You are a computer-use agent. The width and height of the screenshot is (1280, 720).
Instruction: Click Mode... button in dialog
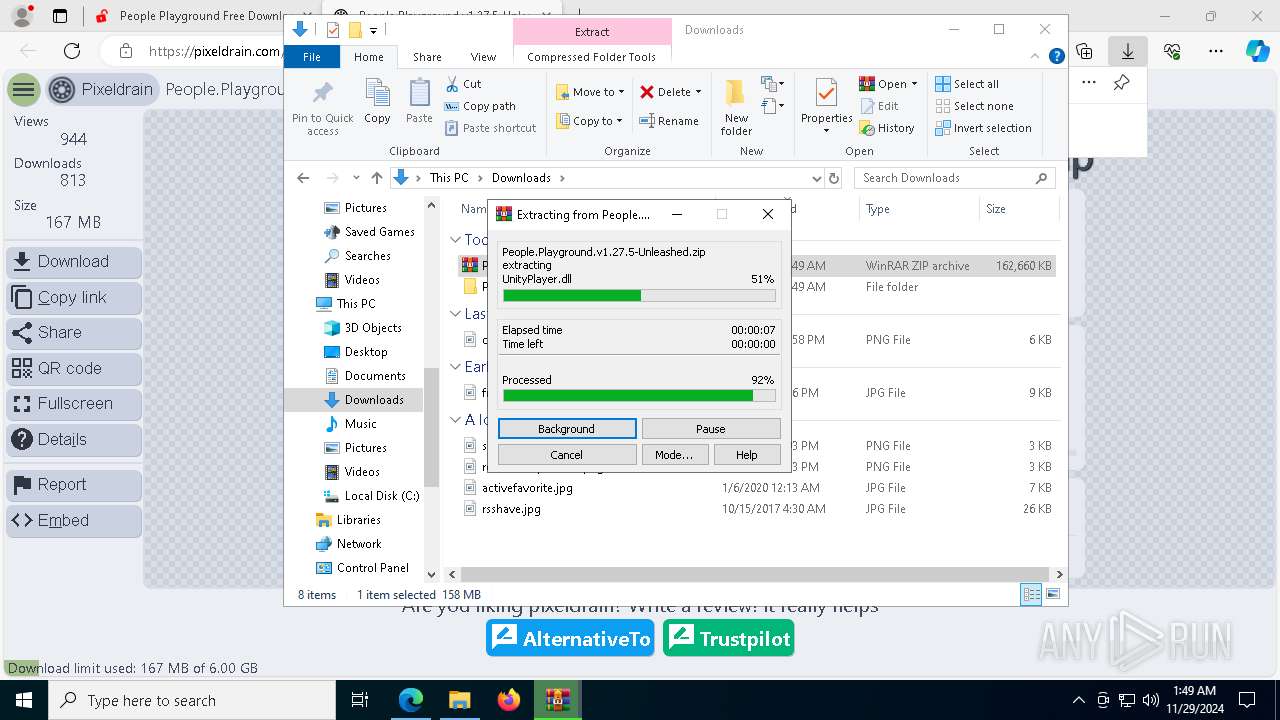(674, 455)
